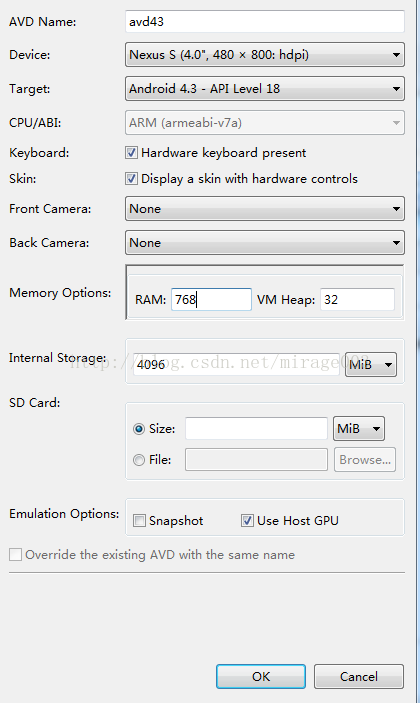The image size is (420, 703).
Task: Enable the Snapshot checkbox
Action: click(139, 521)
